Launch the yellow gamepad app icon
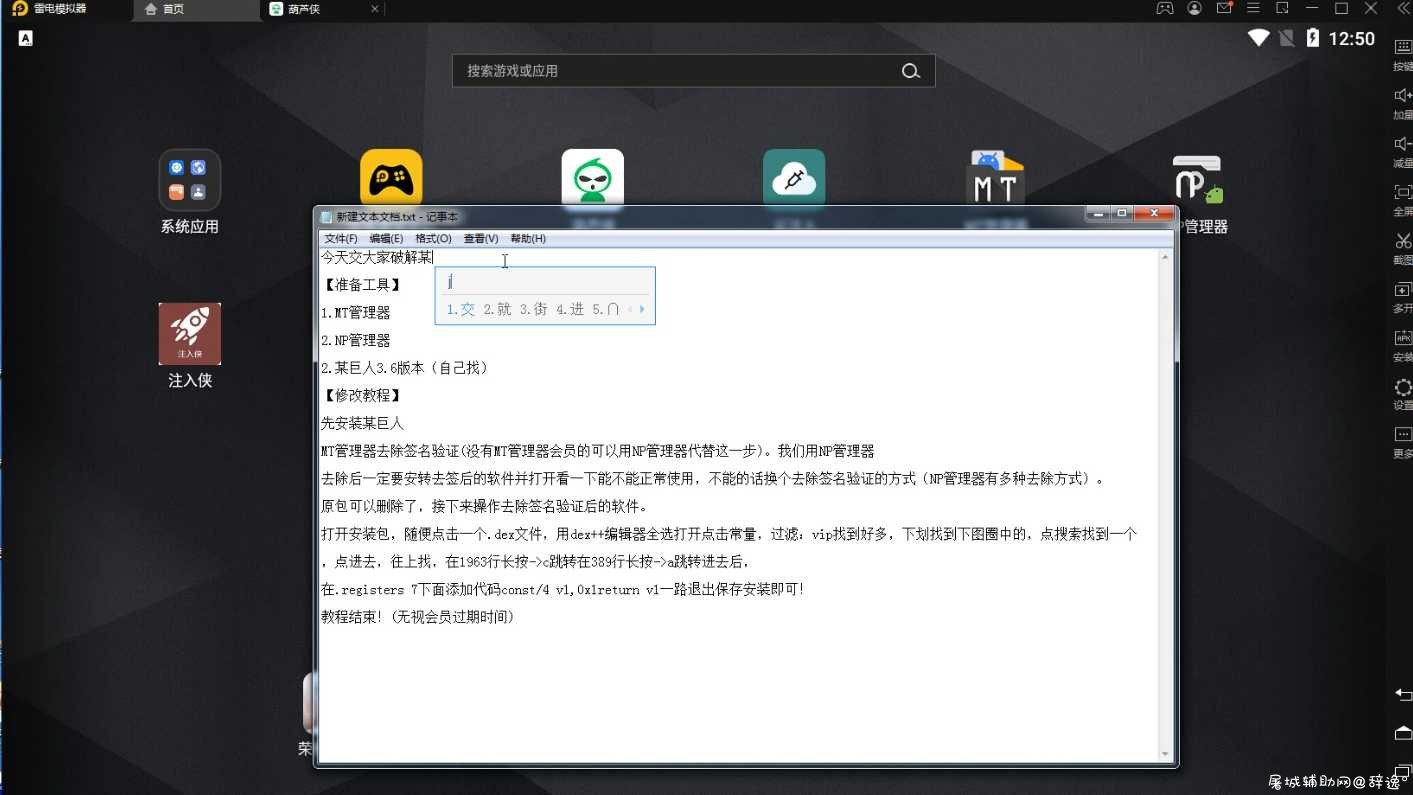 point(391,178)
